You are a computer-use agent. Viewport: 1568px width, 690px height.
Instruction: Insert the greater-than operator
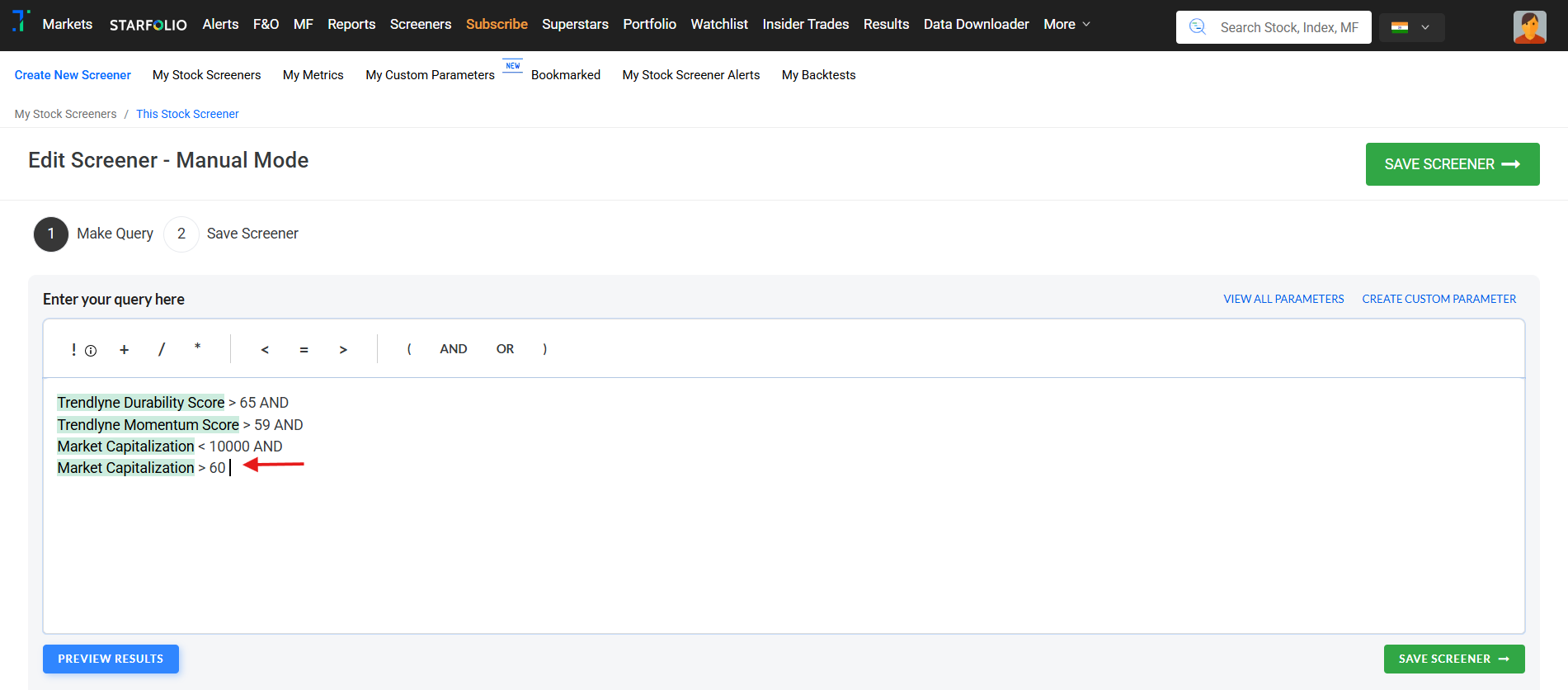point(343,349)
